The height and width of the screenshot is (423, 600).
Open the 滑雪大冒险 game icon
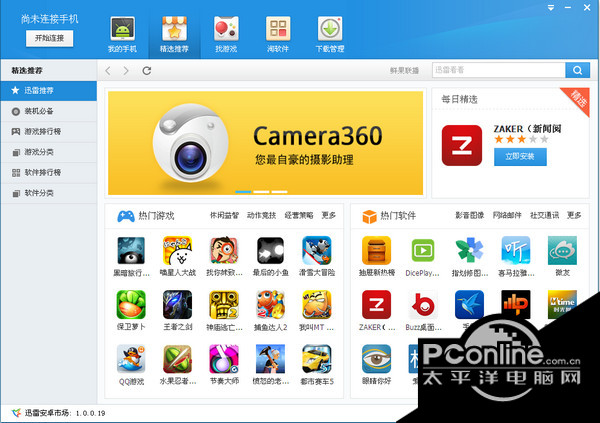click(x=317, y=251)
